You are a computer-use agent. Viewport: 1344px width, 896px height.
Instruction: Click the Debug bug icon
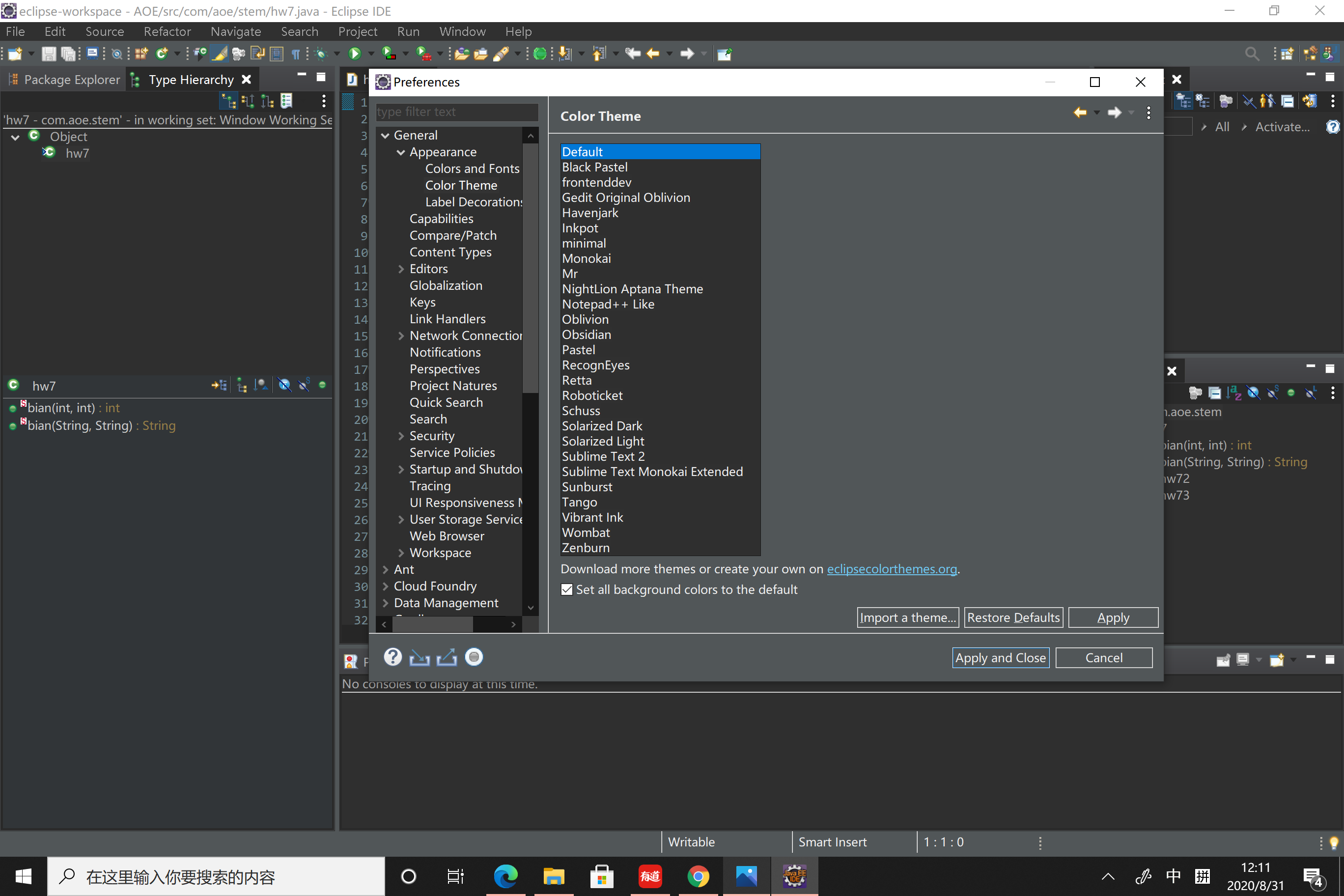pos(321,54)
